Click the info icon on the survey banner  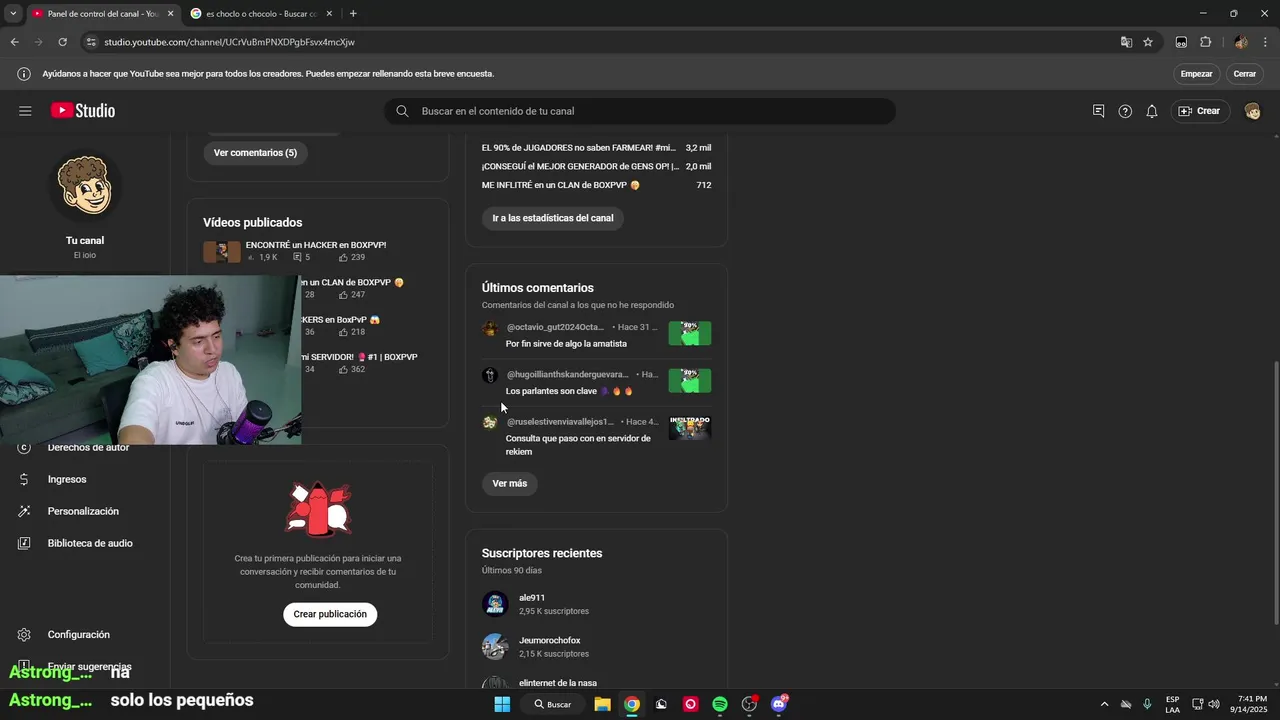(23, 74)
